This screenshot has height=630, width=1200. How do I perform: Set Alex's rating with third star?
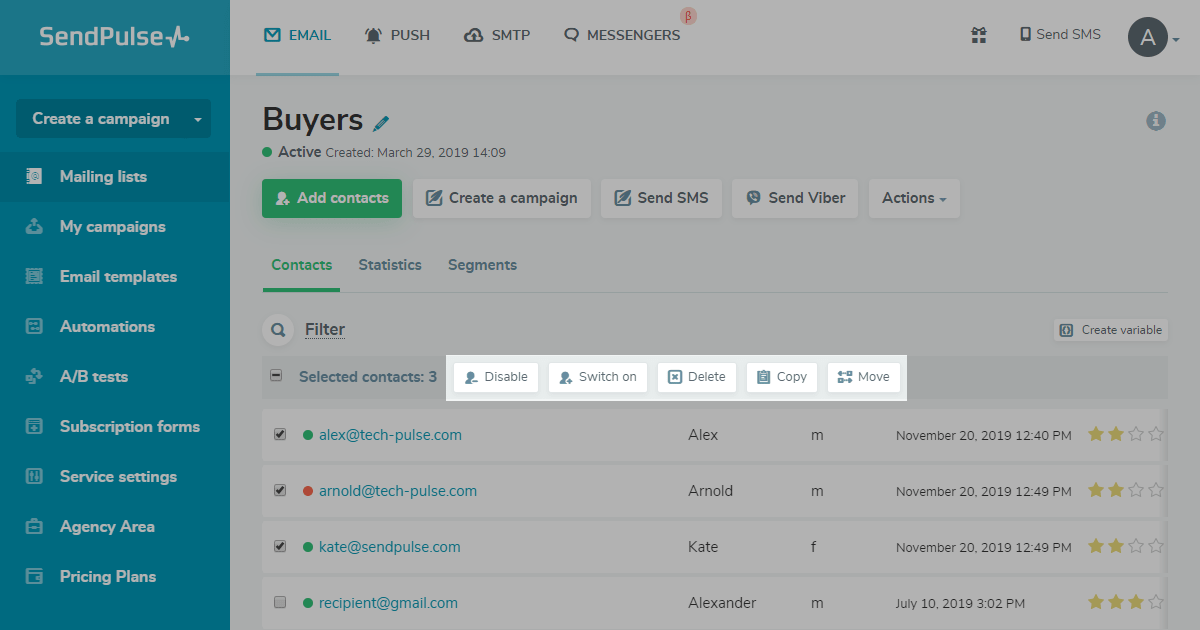[1137, 434]
